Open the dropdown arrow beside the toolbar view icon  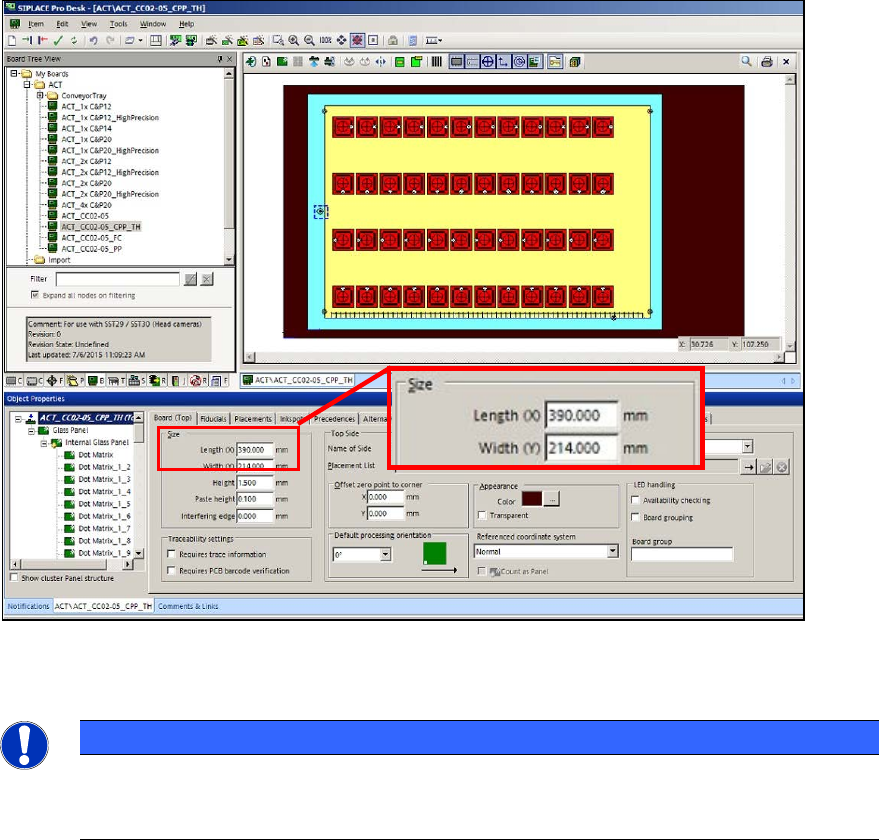(x=140, y=40)
